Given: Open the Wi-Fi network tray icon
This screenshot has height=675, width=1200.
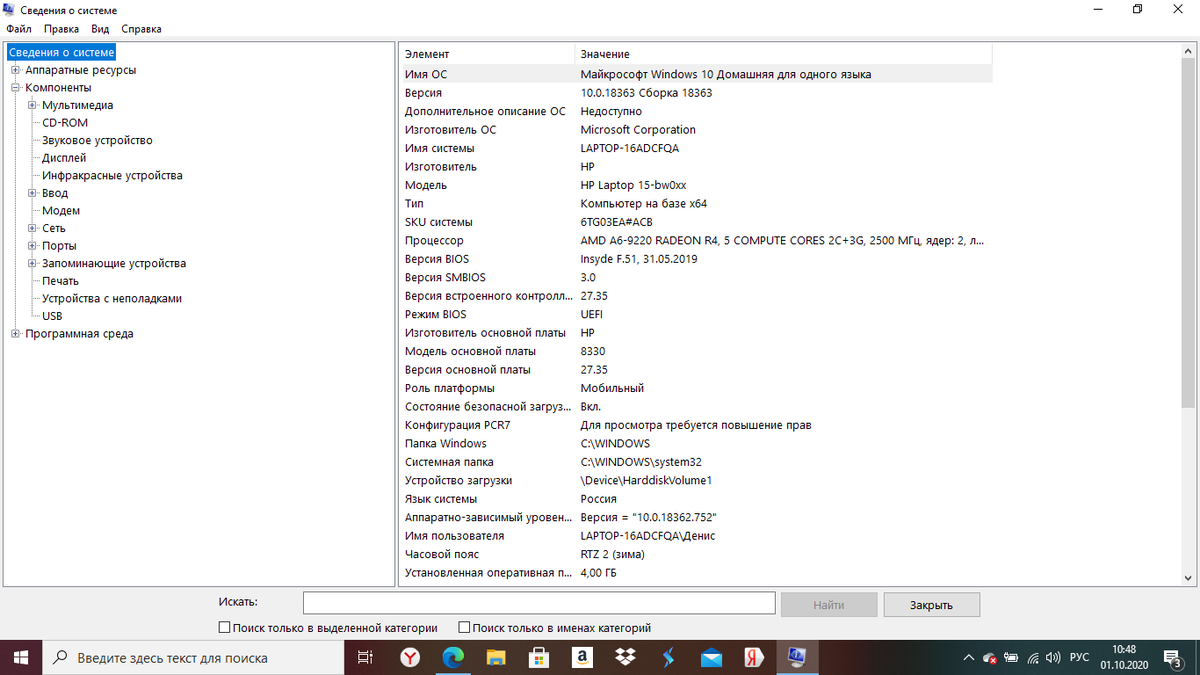Looking at the screenshot, I should point(1033,658).
